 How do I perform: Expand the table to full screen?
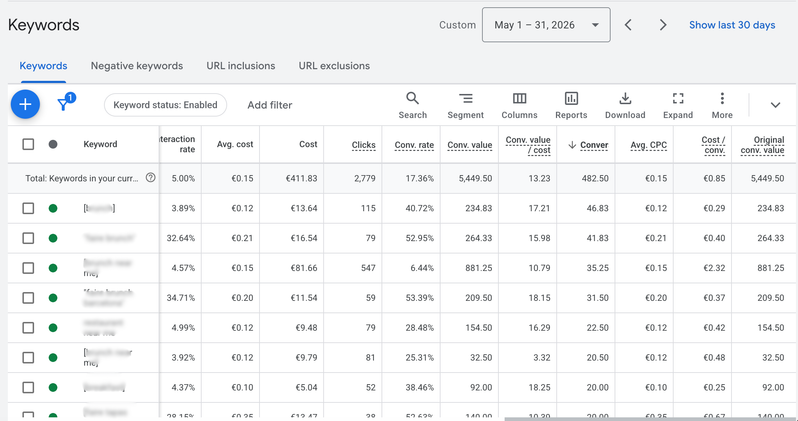pyautogui.click(x=678, y=105)
